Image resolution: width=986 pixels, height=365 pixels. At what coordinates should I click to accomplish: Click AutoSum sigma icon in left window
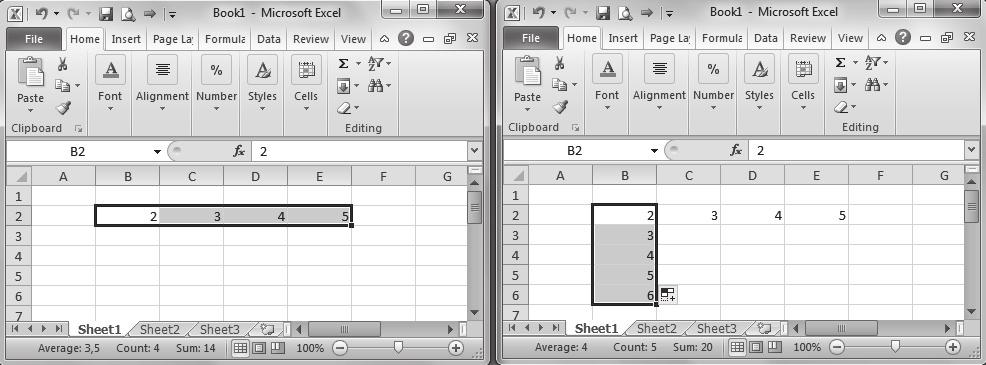[x=343, y=64]
